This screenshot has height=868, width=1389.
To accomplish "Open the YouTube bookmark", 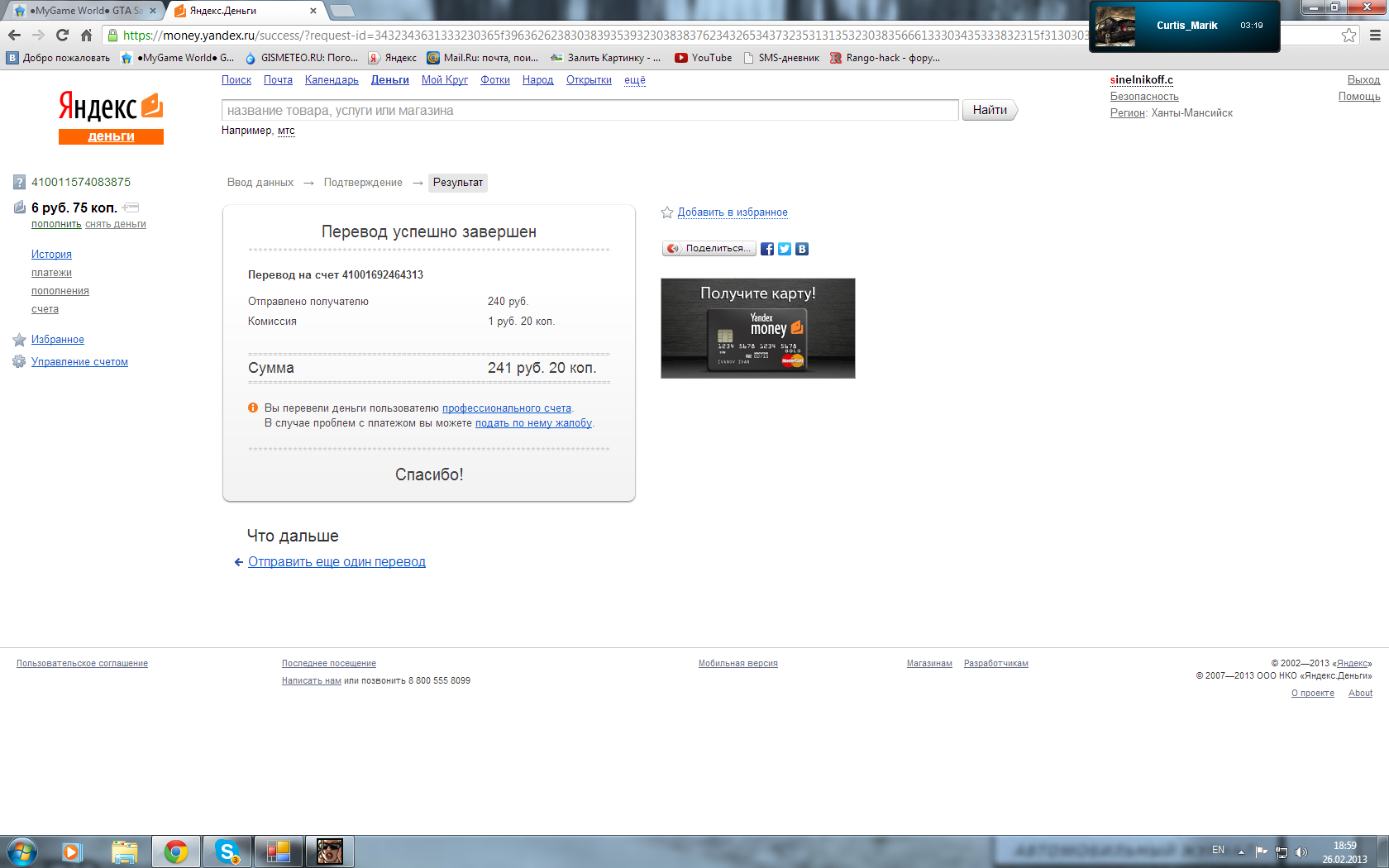I will tap(704, 58).
